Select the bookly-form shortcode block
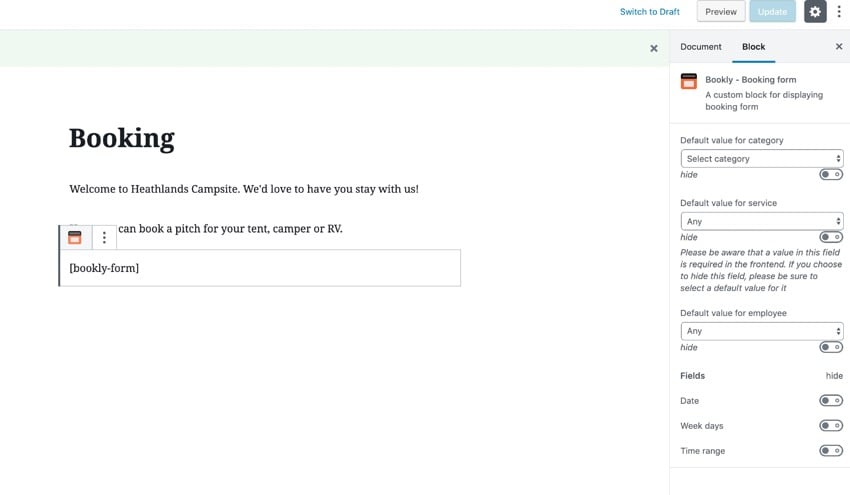The height and width of the screenshot is (495, 850). pyautogui.click(x=260, y=268)
